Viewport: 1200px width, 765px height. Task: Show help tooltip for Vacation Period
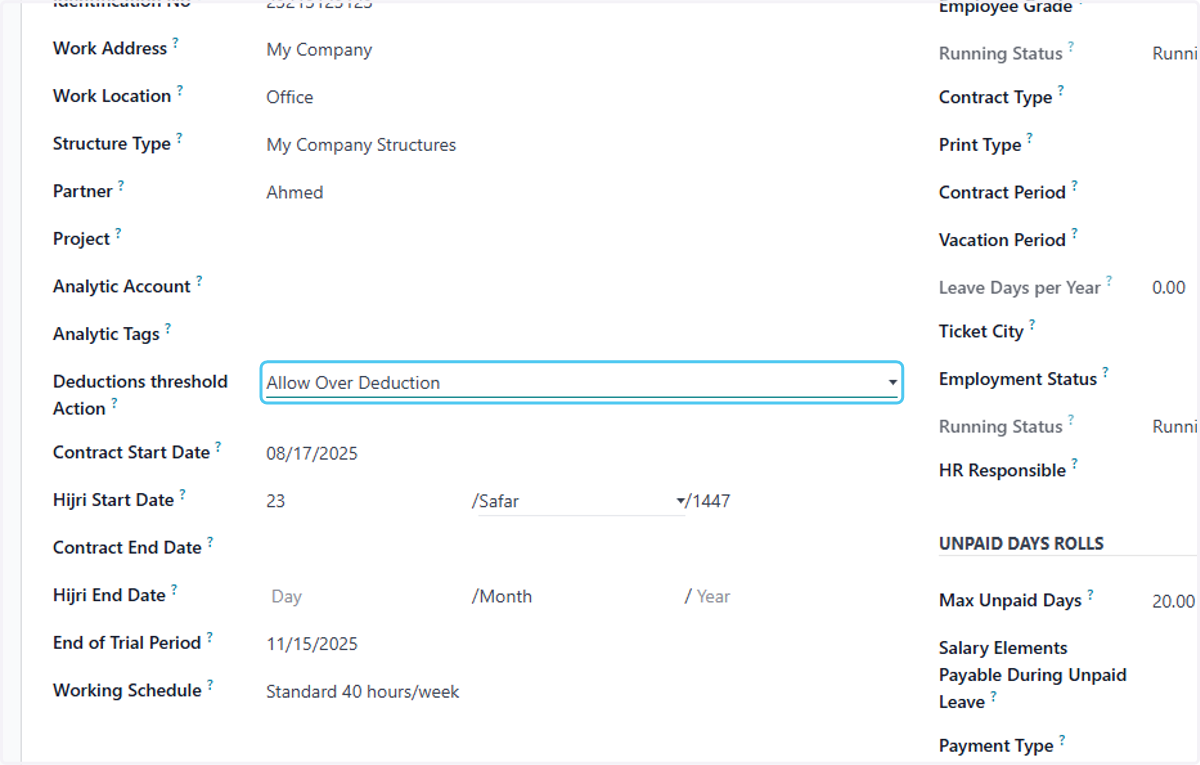tap(1075, 234)
